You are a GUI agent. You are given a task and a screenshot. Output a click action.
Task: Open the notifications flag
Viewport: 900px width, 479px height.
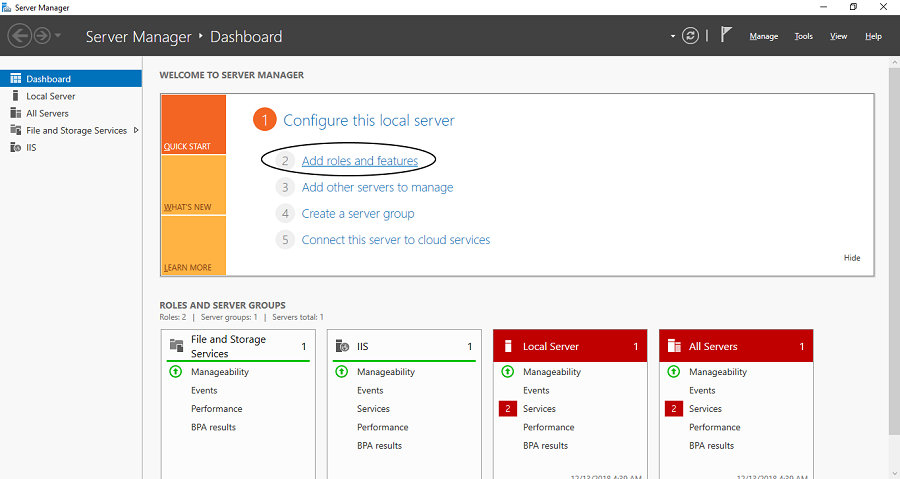(726, 34)
